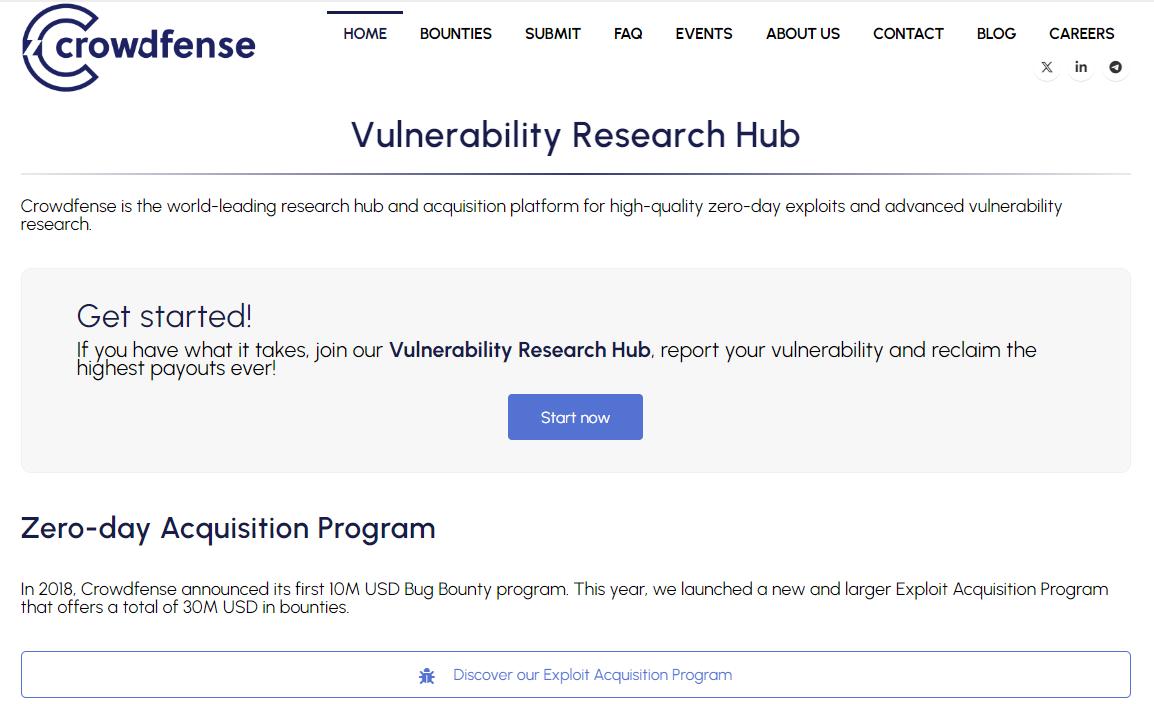The image size is (1154, 704).
Task: Visit the BLOG section
Action: point(996,34)
